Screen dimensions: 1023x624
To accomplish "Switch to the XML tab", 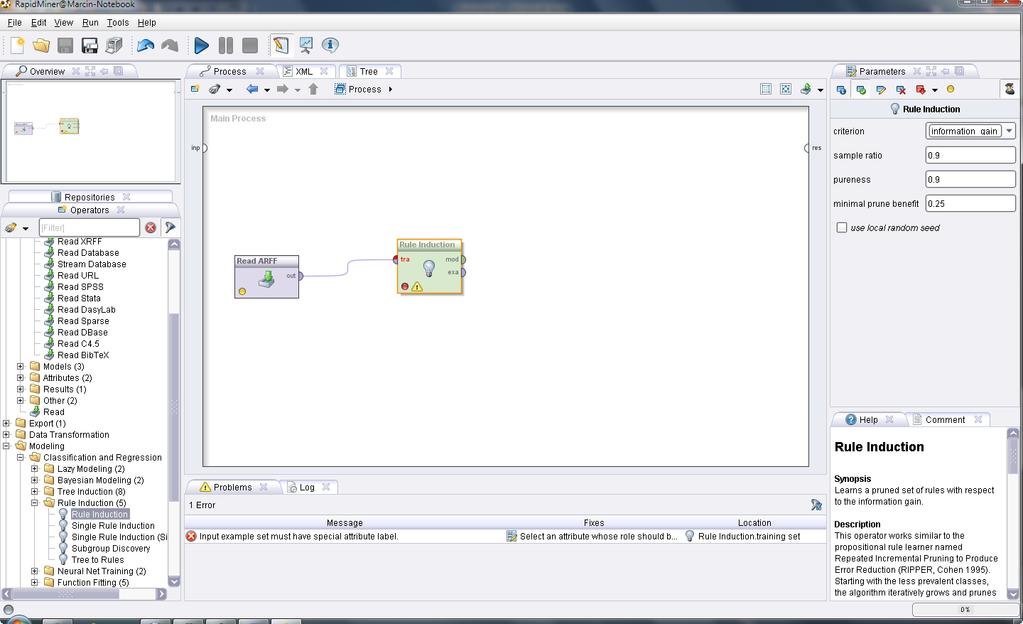I will [303, 71].
